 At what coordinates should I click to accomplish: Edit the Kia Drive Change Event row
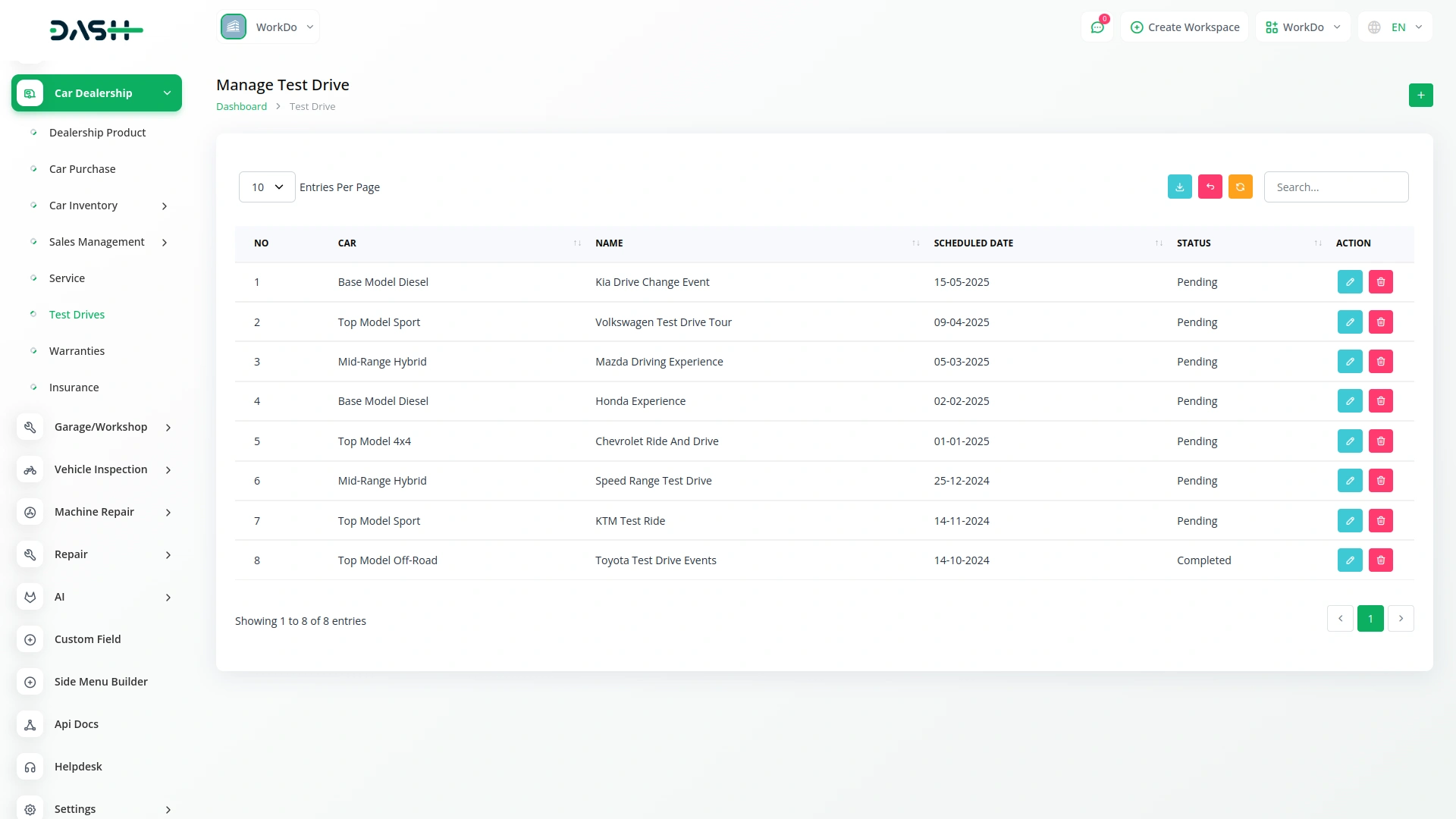(1350, 282)
